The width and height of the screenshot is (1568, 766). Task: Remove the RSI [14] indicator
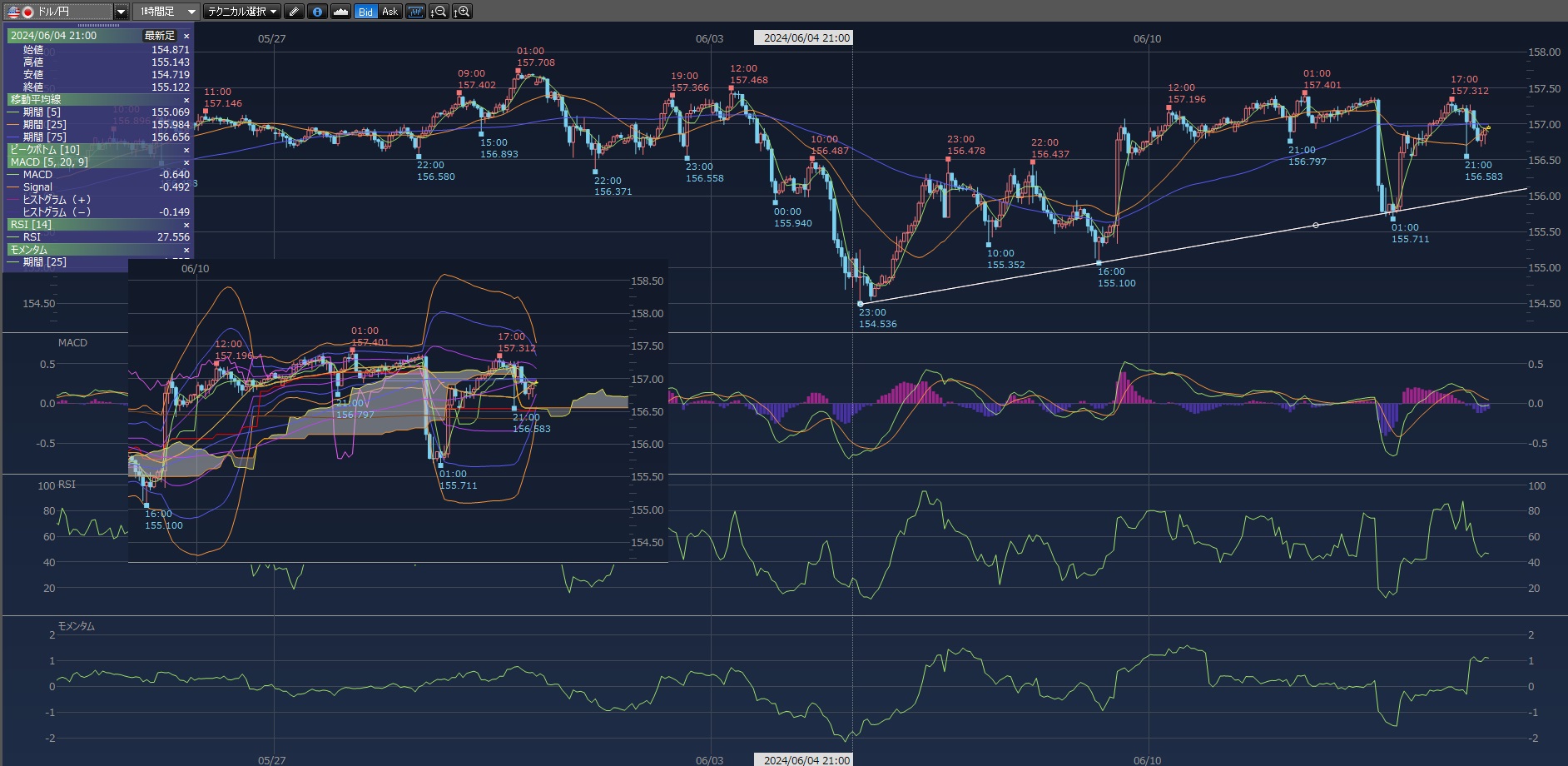(x=186, y=225)
